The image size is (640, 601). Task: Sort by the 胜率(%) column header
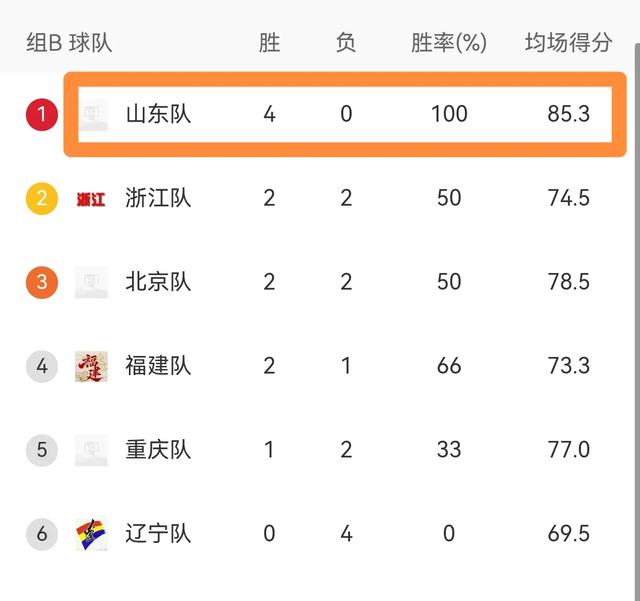pyautogui.click(x=449, y=43)
